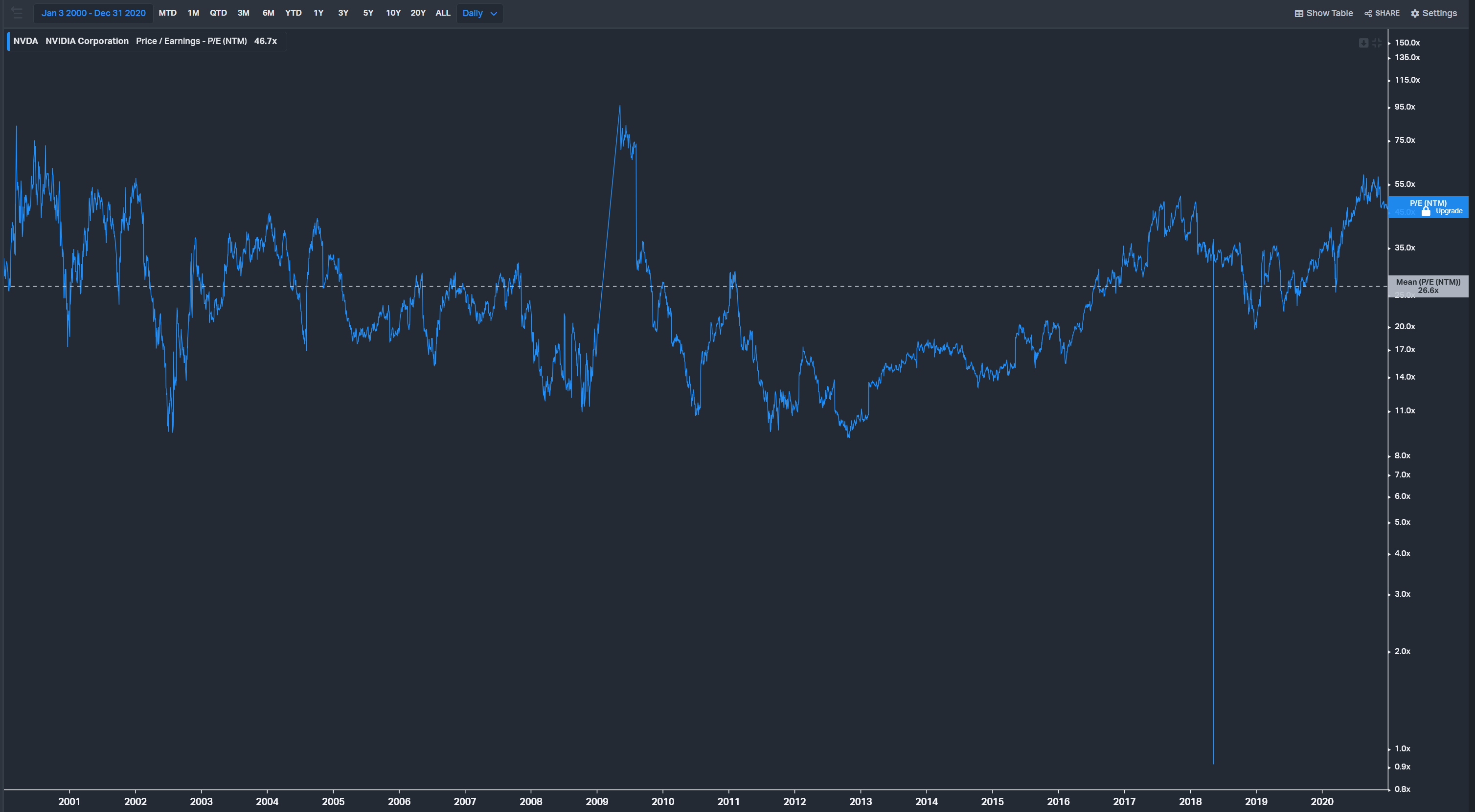This screenshot has height=812, width=1475.
Task: Open the Daily frequency dropdown
Action: 473,13
